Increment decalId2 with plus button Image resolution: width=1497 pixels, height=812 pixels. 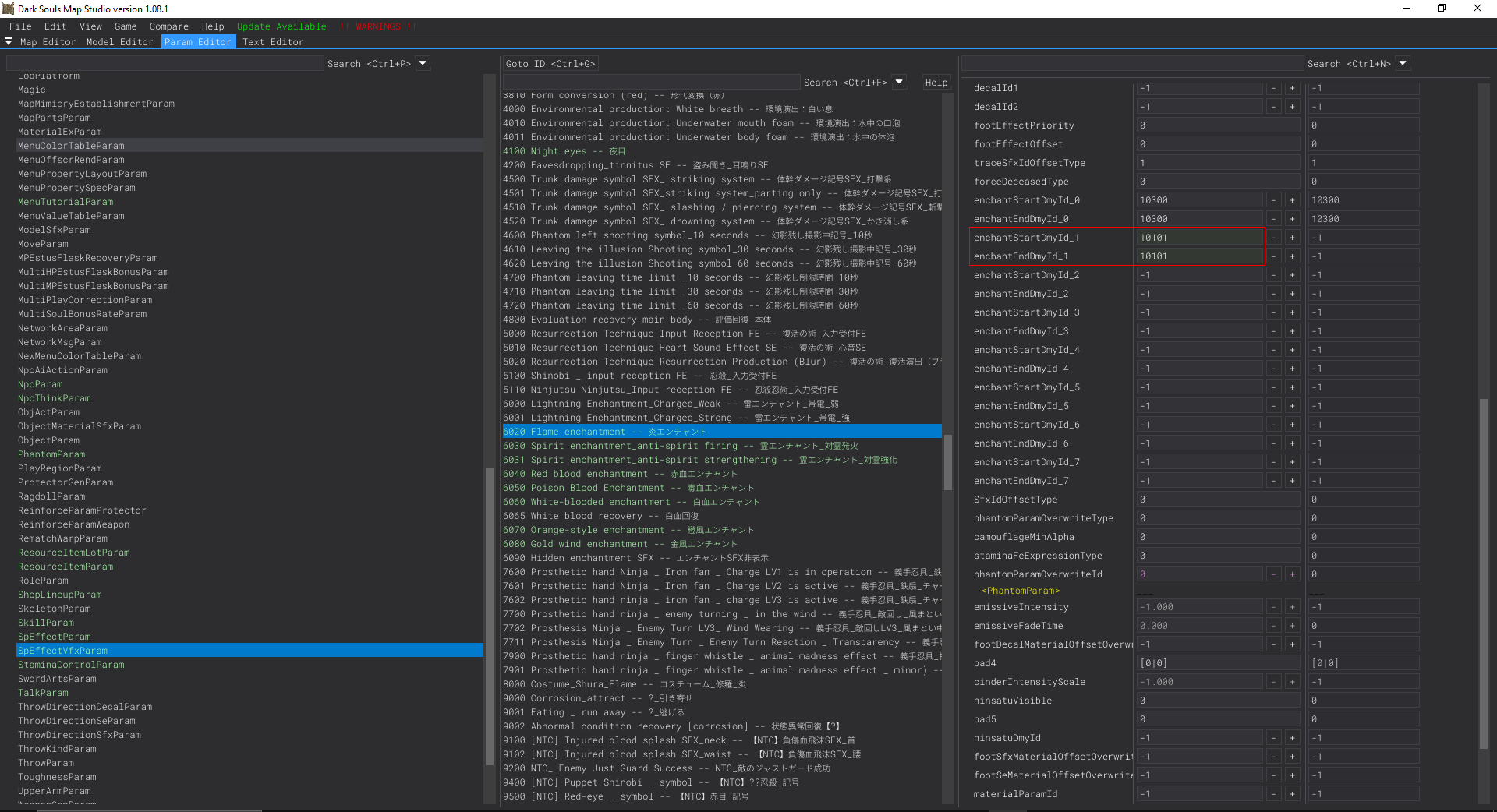coord(1292,107)
